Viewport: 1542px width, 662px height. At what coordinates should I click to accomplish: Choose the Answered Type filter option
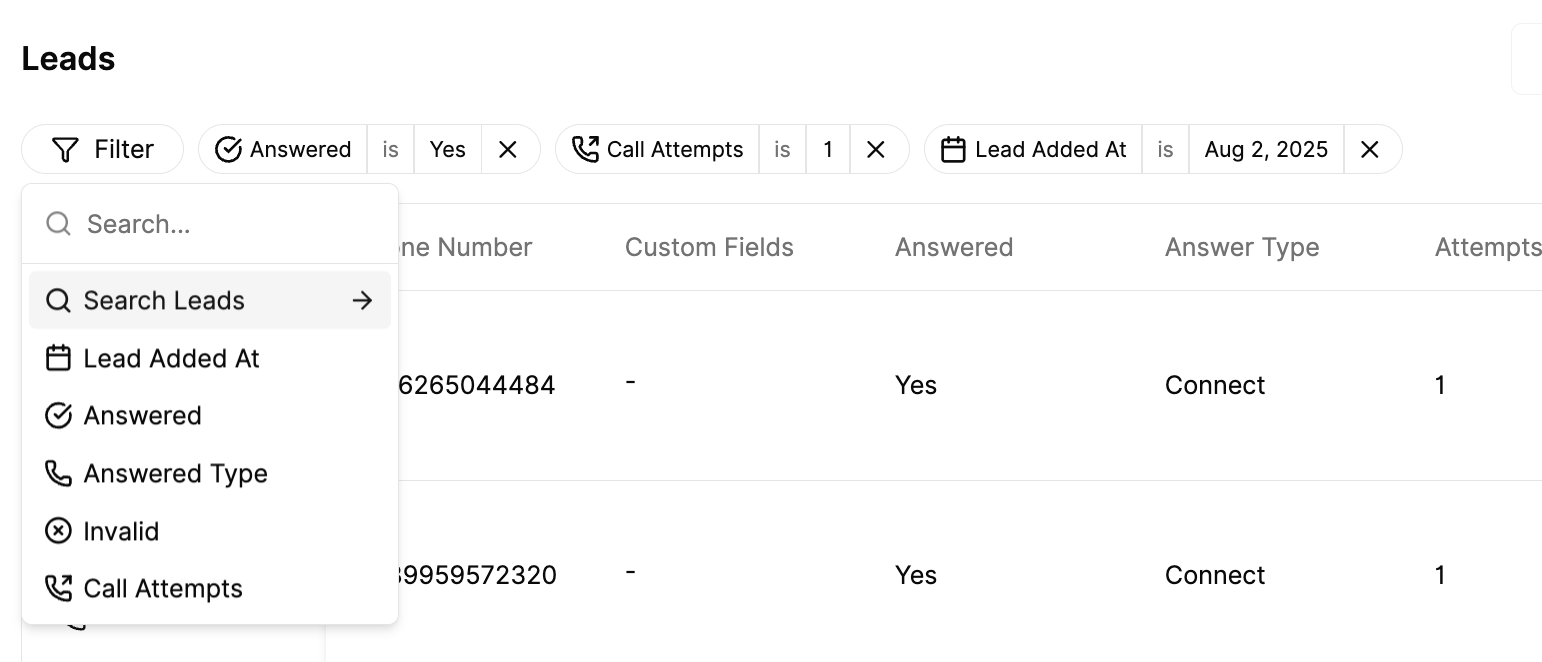pos(175,474)
